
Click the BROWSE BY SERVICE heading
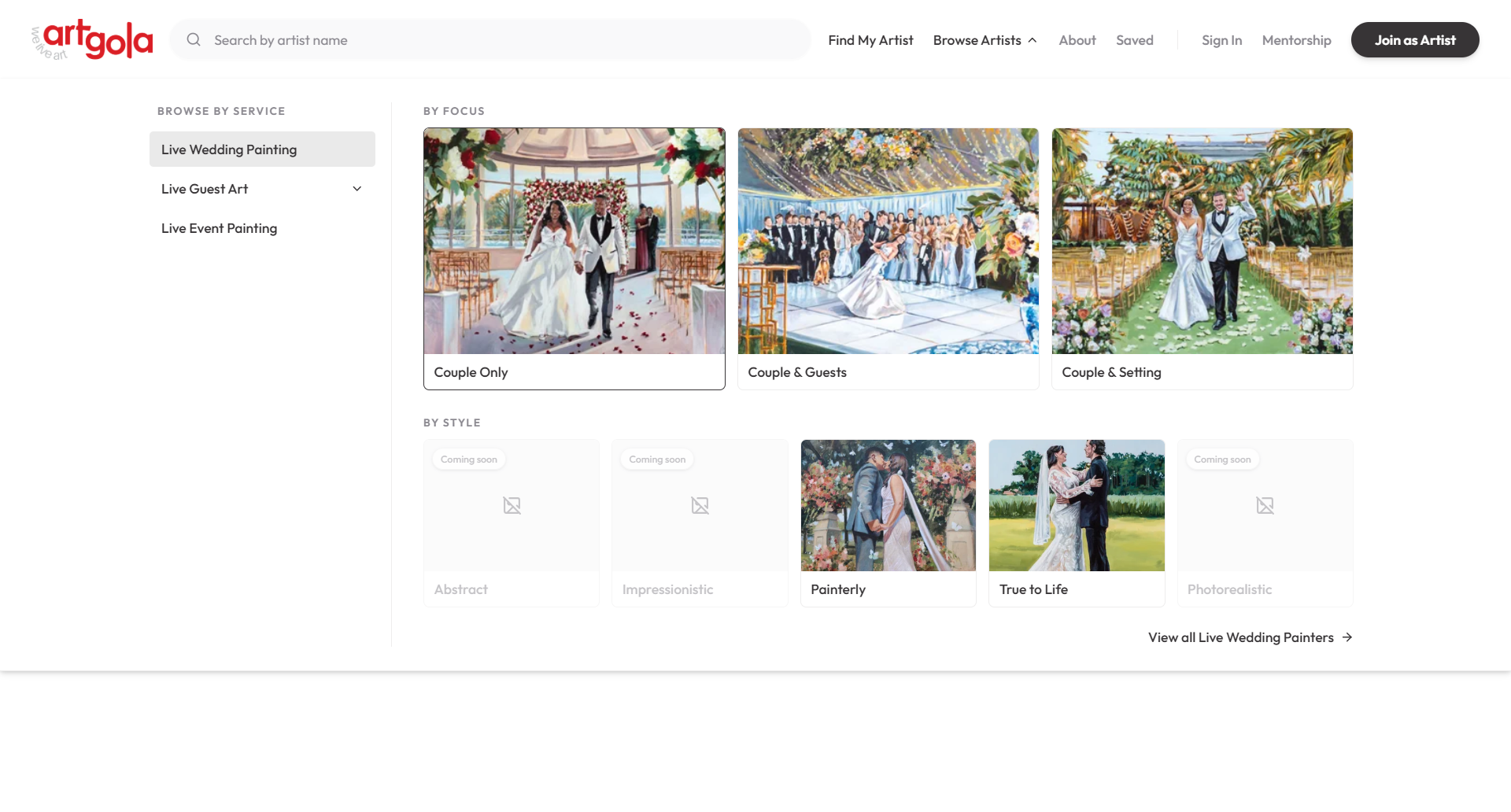pyautogui.click(x=221, y=111)
